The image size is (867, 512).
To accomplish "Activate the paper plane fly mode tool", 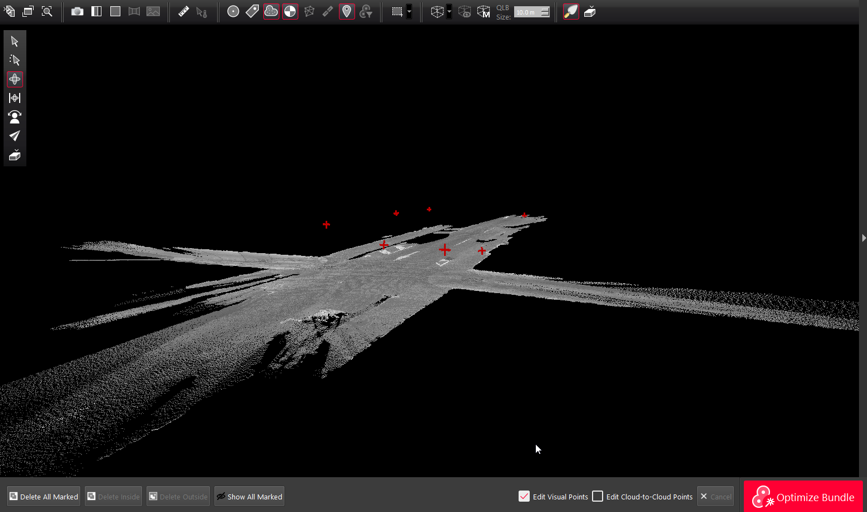I will pos(15,136).
